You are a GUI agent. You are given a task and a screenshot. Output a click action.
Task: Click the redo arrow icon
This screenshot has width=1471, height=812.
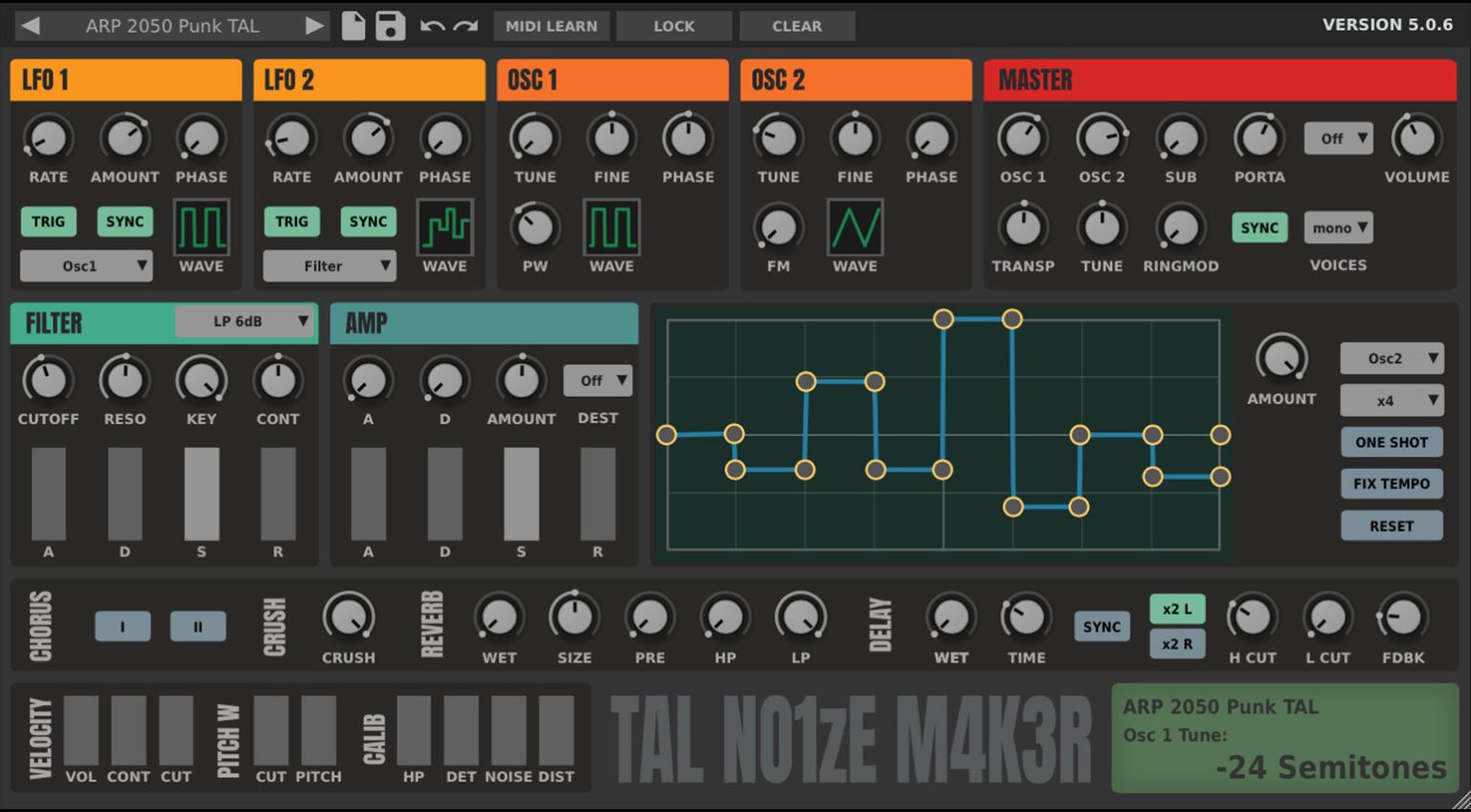pos(464,26)
